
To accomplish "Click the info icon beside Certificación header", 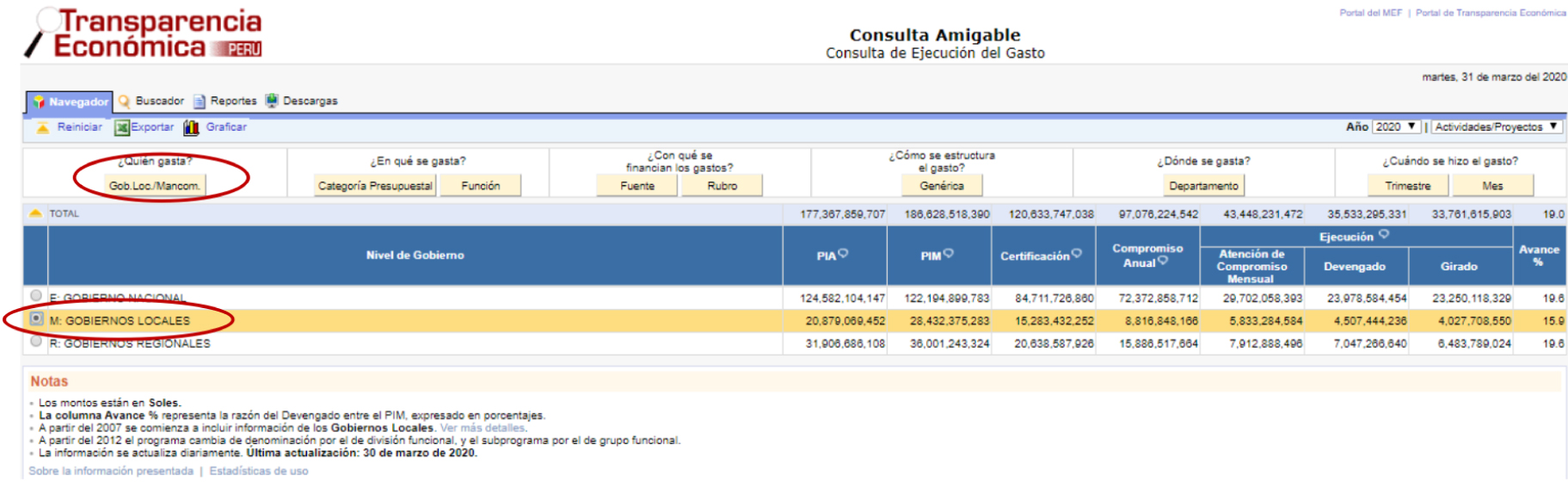I will [1077, 253].
